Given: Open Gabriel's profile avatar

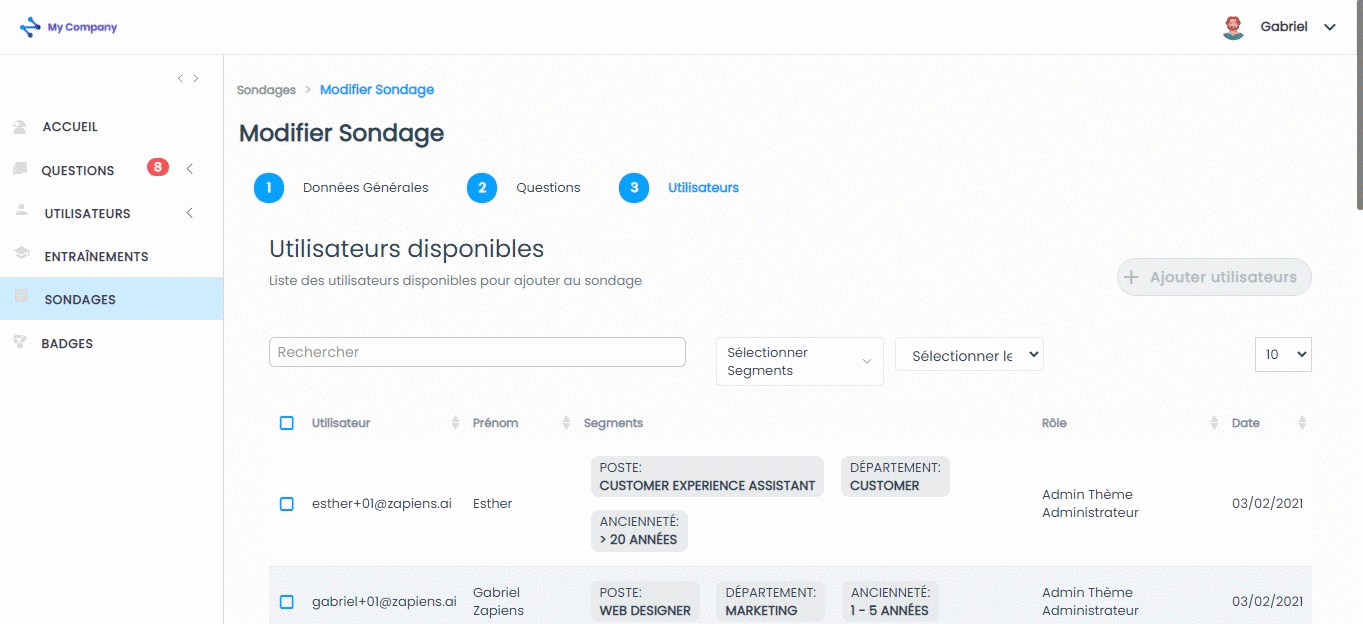Looking at the screenshot, I should pyautogui.click(x=1233, y=27).
